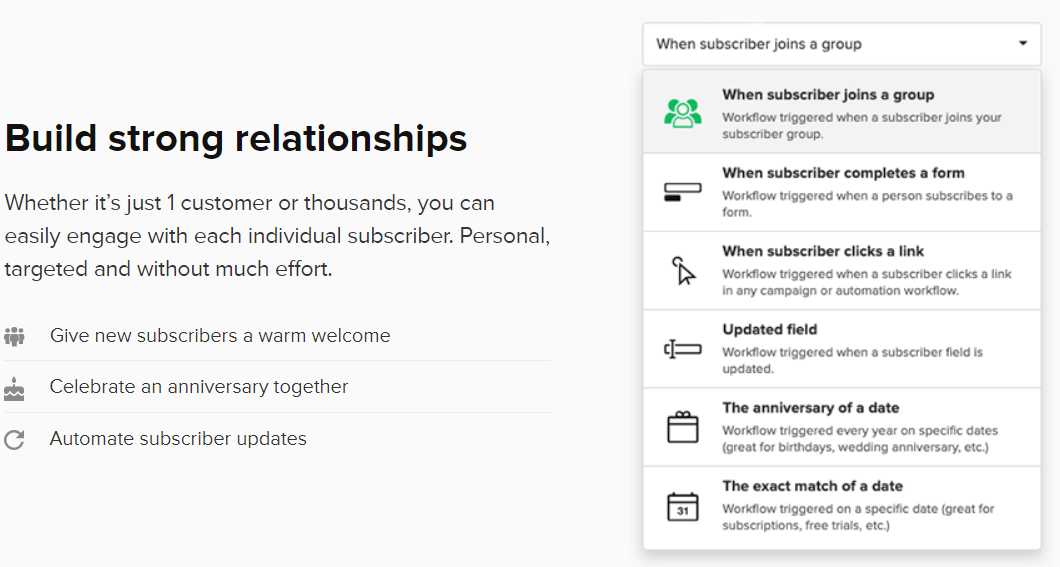The image size is (1060, 567).
Task: Click the form field icon
Action: [683, 192]
